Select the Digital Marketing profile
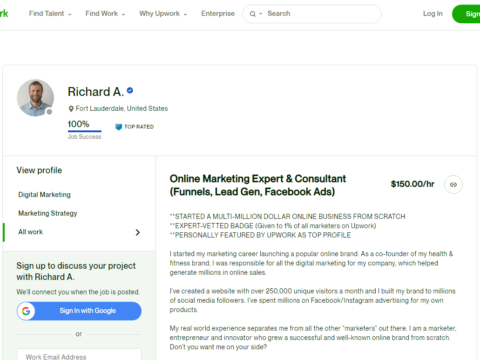The image size is (480, 360). pyautogui.click(x=44, y=195)
